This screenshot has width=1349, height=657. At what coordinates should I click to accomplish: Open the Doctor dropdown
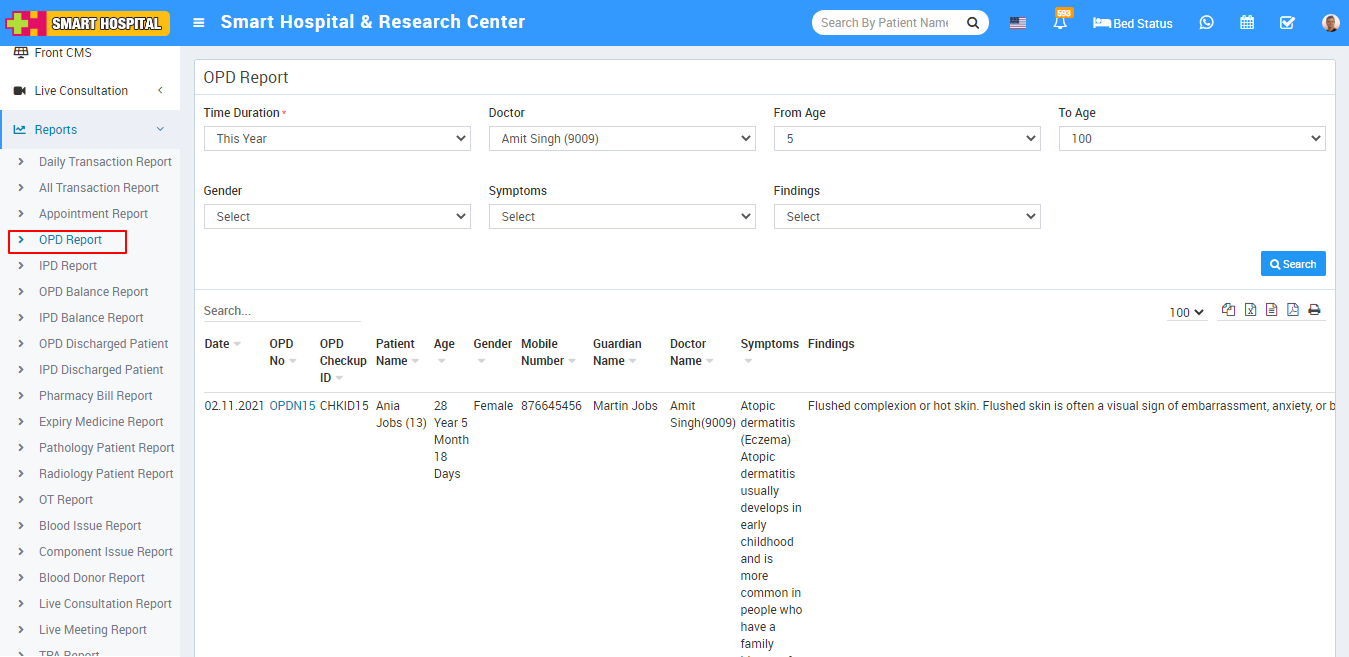pos(622,139)
